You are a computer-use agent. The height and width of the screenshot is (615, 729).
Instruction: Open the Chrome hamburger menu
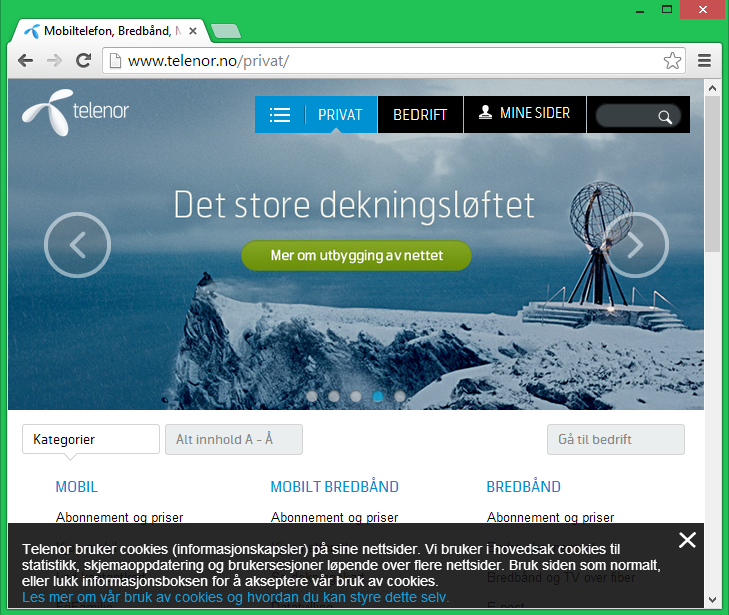click(704, 60)
